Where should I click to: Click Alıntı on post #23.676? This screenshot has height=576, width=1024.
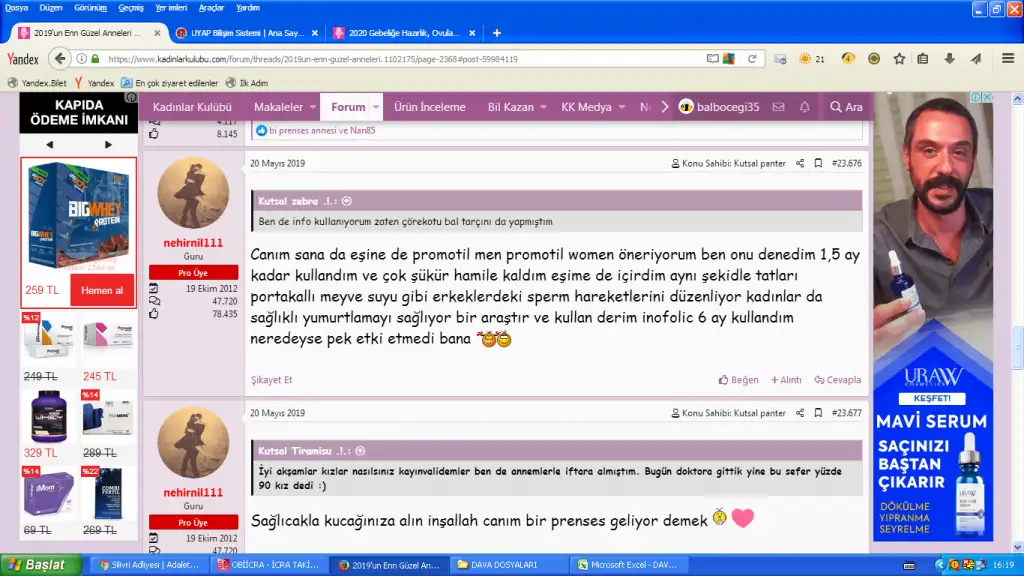786,379
